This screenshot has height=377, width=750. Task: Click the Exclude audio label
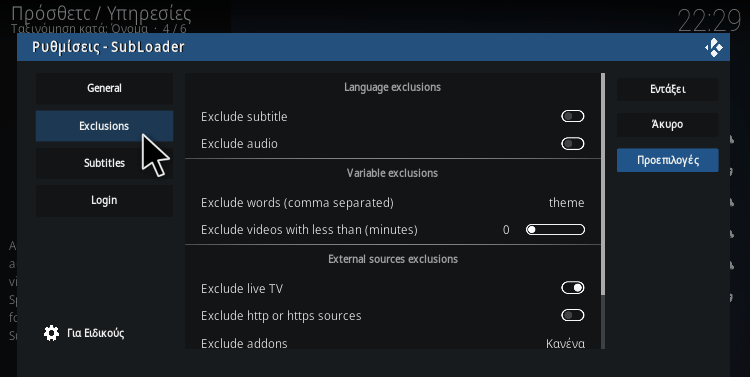(x=239, y=144)
